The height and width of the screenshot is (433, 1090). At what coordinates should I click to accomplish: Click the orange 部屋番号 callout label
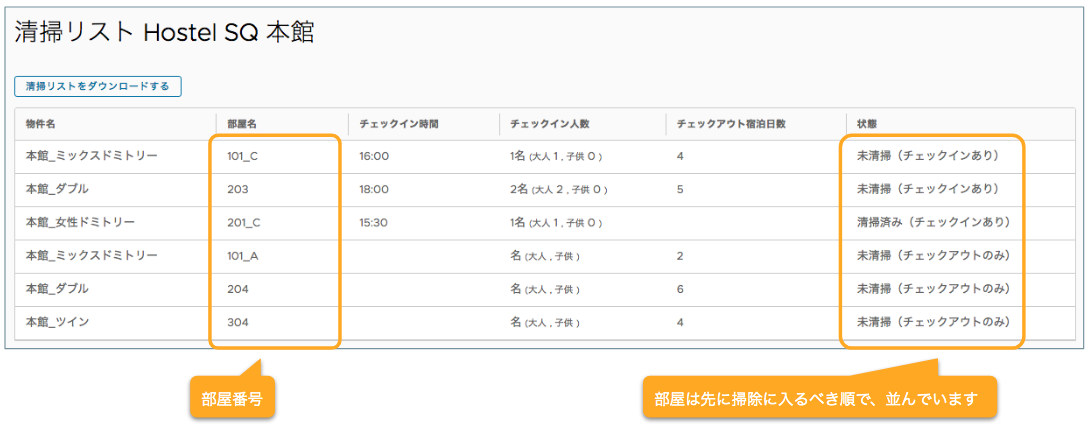[232, 398]
